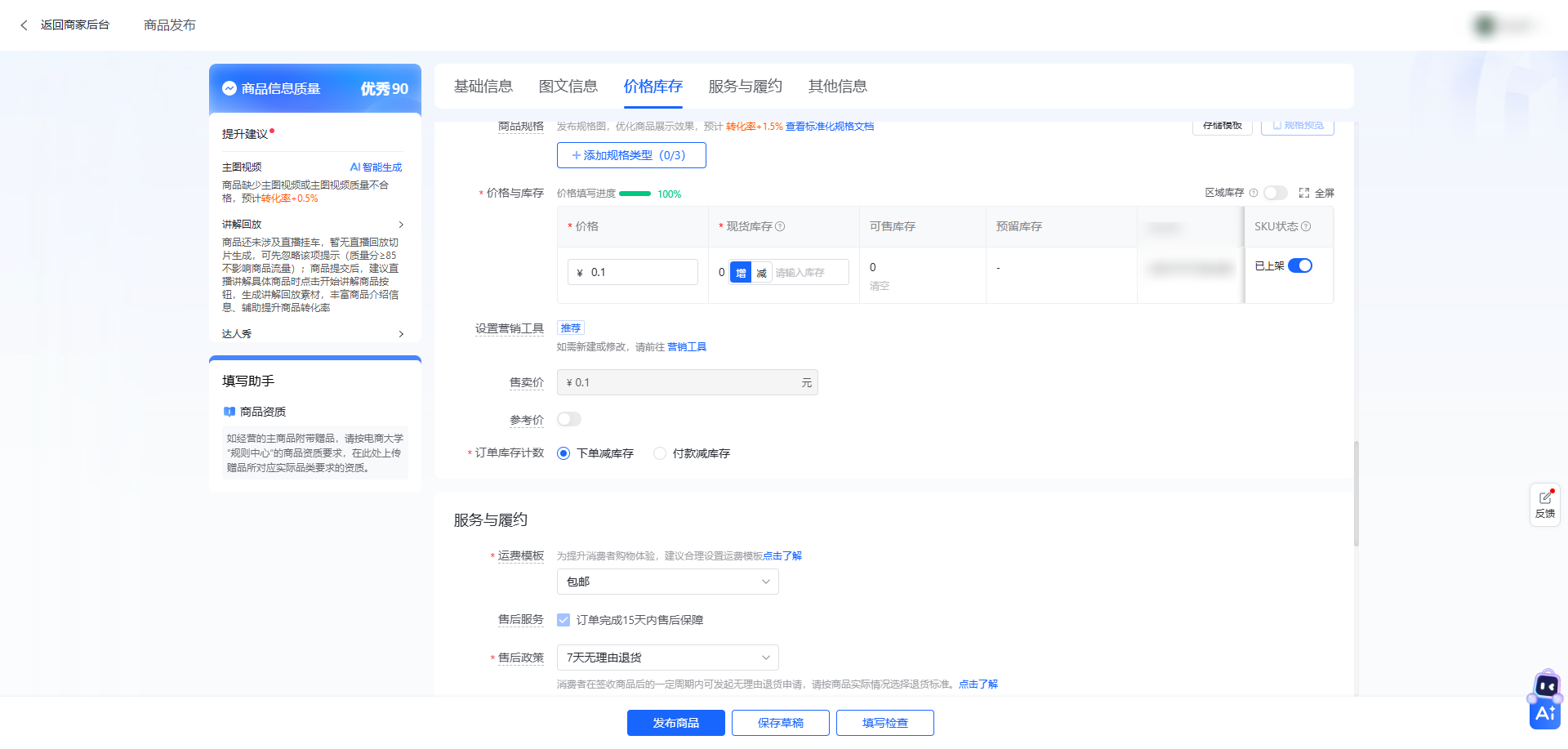Click the price input field showing 0.1

tap(641, 272)
